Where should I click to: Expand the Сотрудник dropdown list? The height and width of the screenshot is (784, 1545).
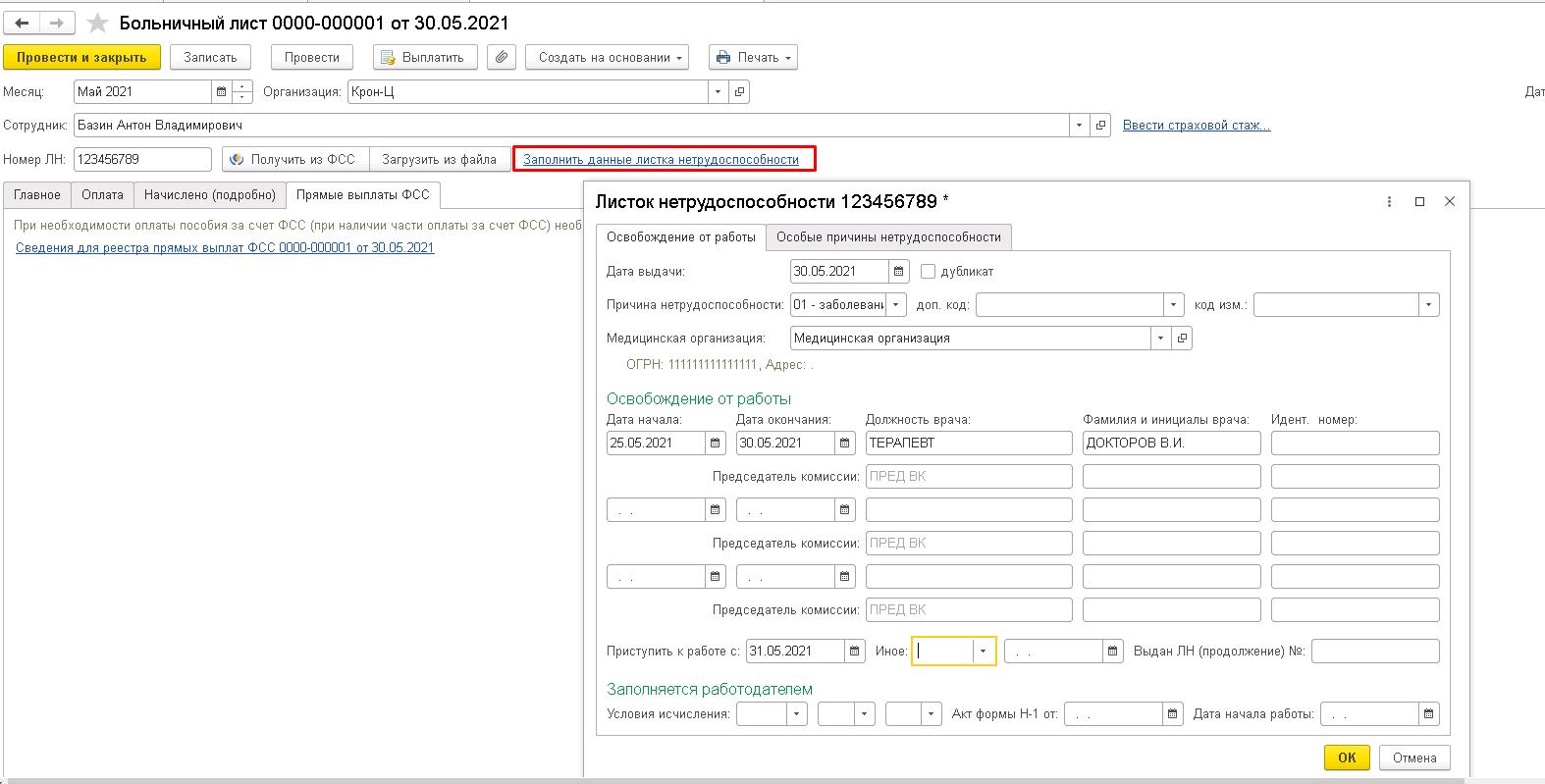tap(1080, 126)
